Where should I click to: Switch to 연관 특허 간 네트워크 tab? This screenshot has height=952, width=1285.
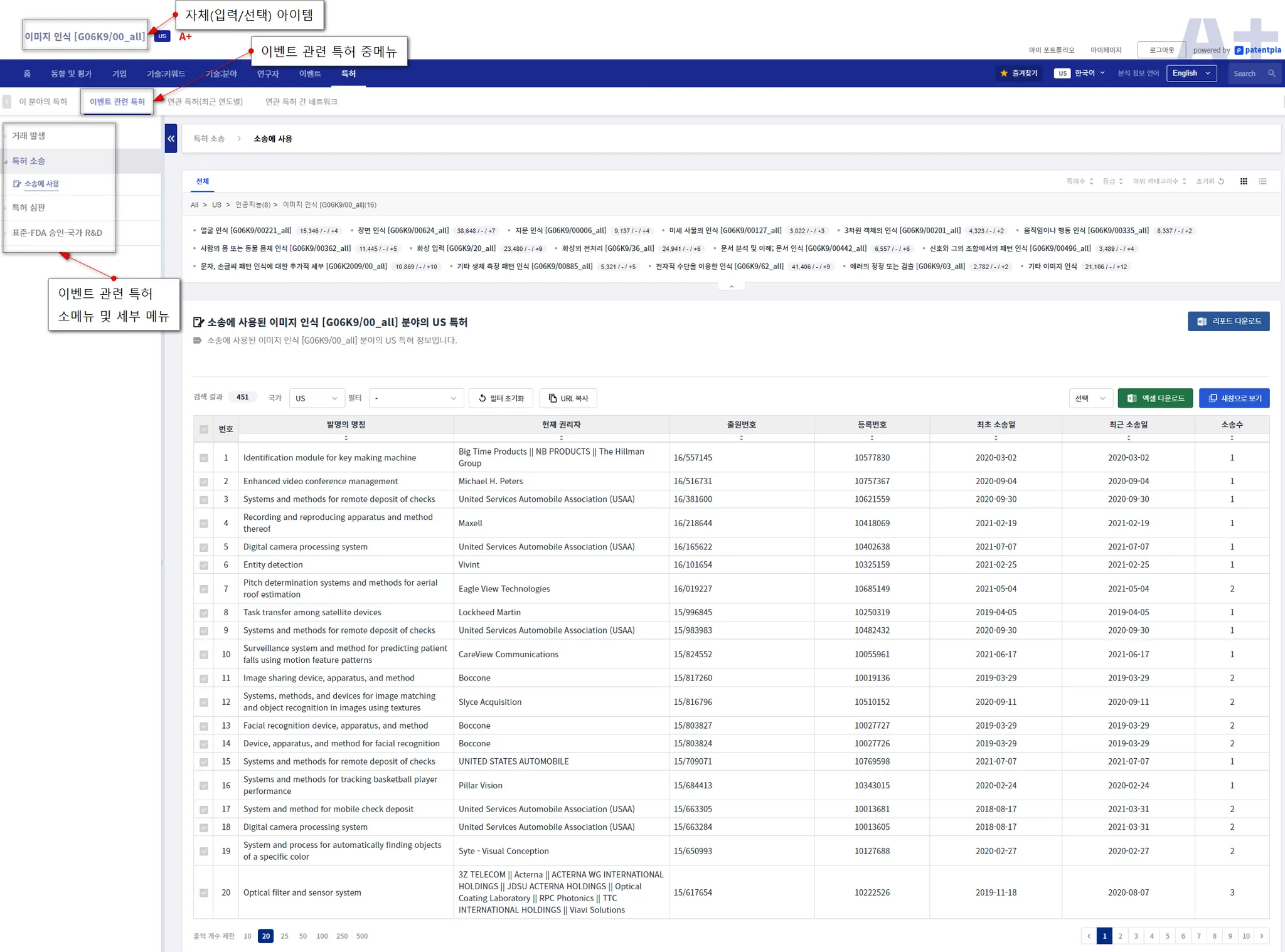click(301, 102)
